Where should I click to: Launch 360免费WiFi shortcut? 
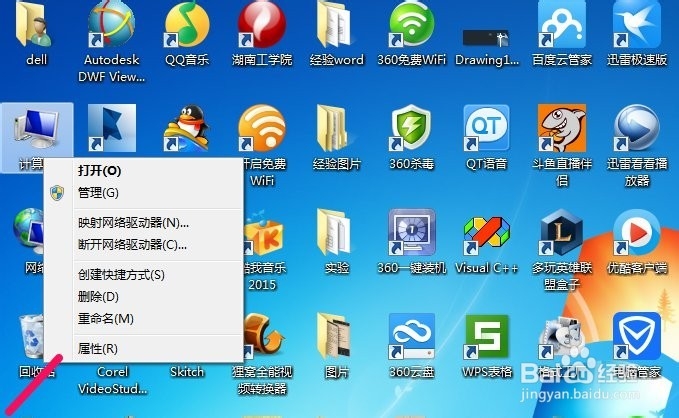[x=411, y=24]
